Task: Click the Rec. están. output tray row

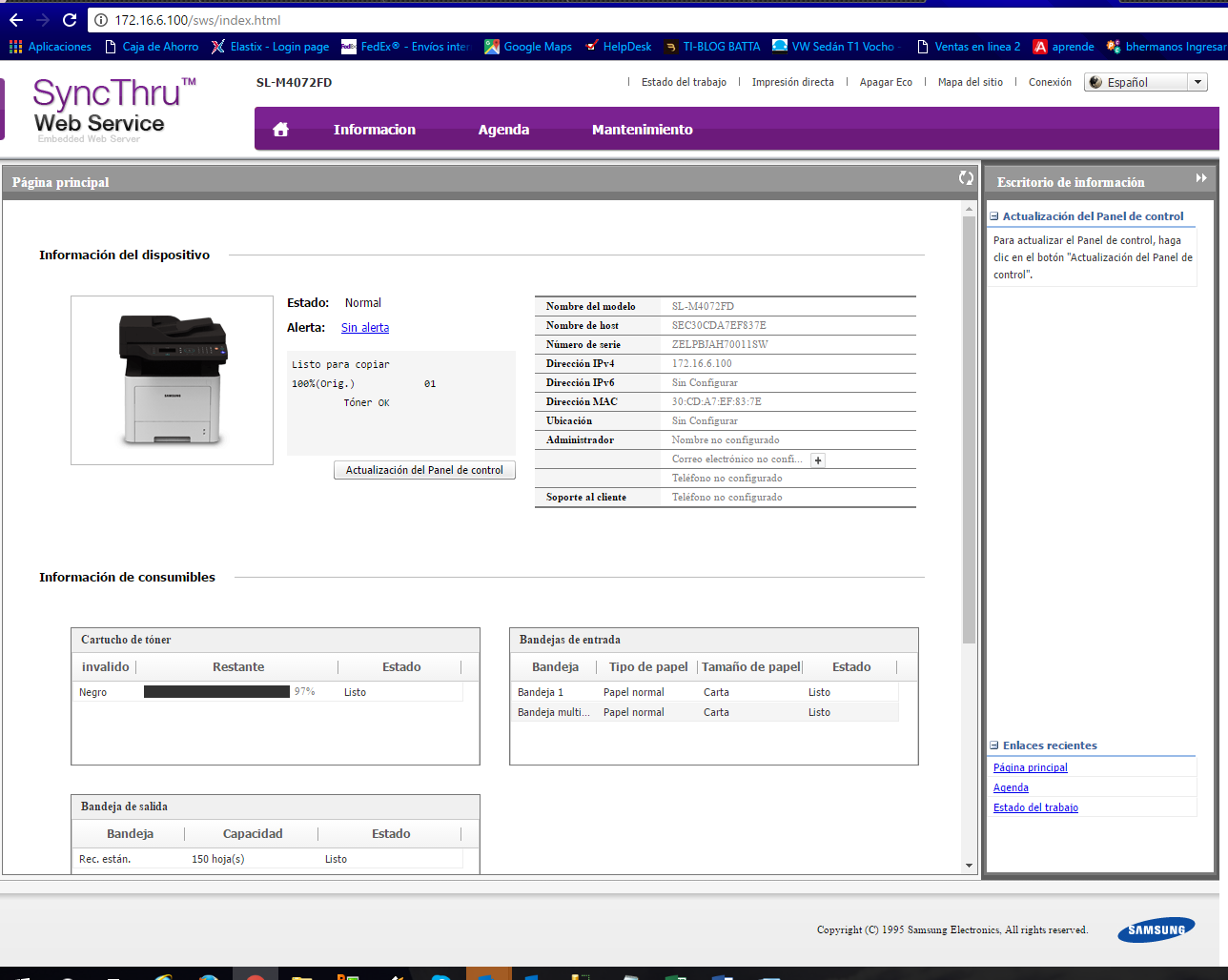Action: tap(268, 859)
